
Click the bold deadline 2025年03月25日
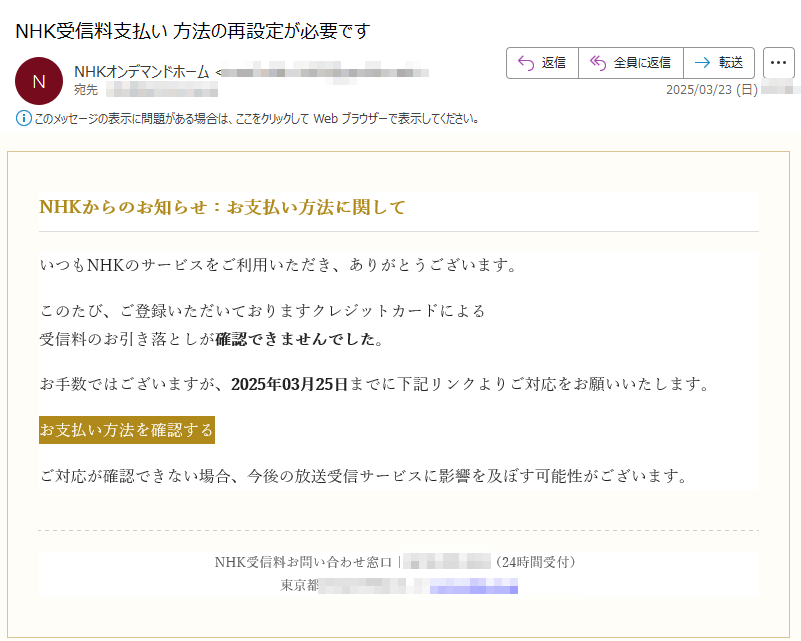coord(289,384)
